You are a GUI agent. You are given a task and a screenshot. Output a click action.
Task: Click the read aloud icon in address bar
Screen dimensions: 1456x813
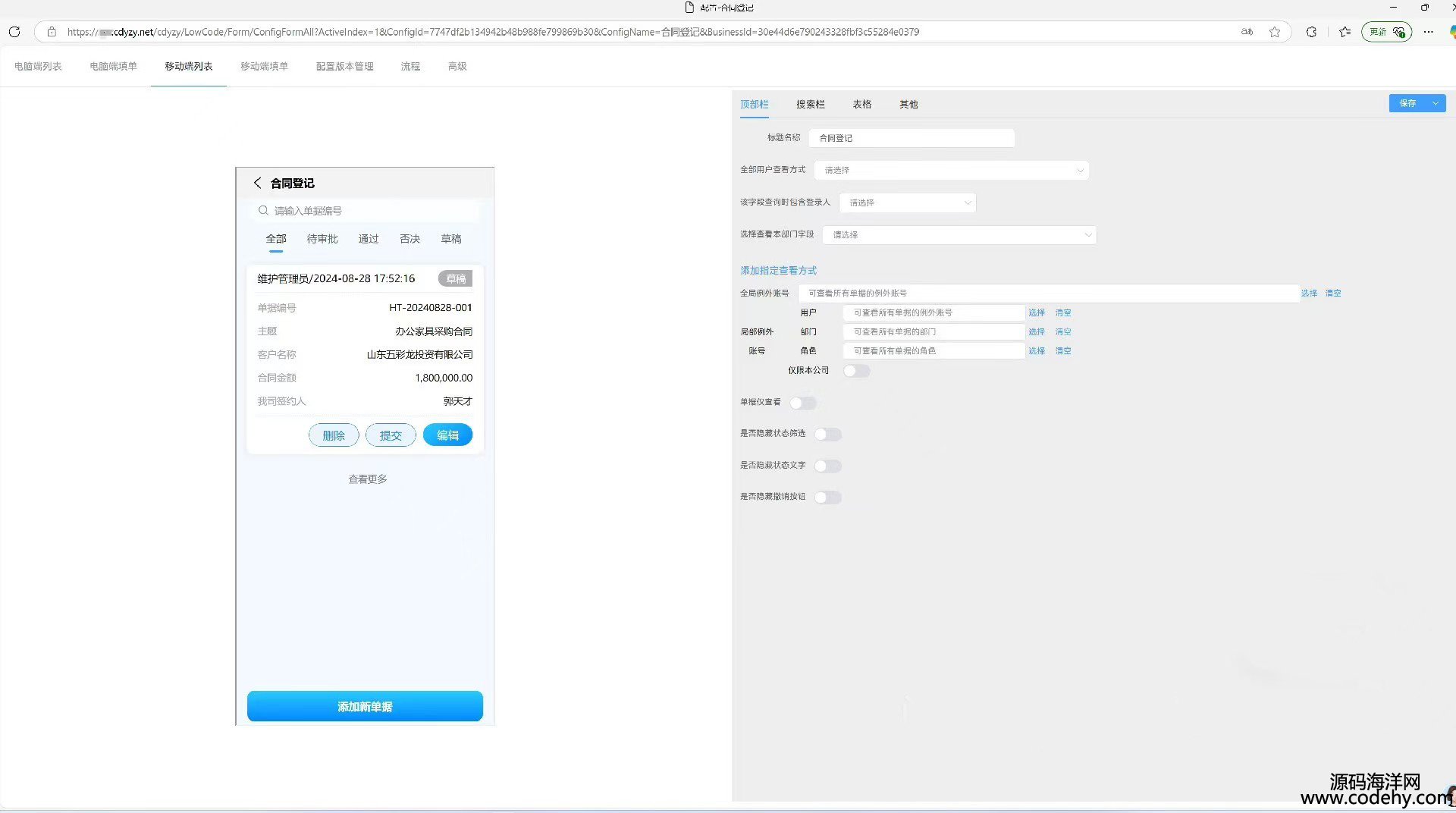point(1247,32)
